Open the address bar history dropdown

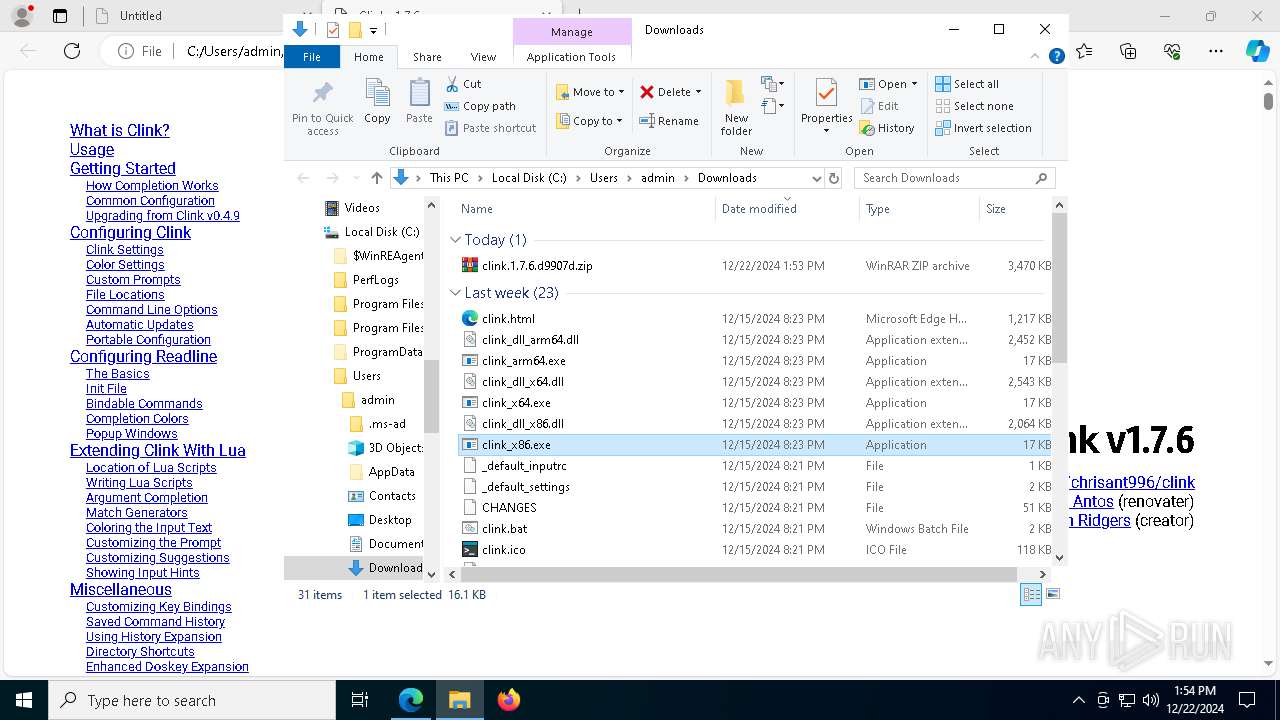816,178
